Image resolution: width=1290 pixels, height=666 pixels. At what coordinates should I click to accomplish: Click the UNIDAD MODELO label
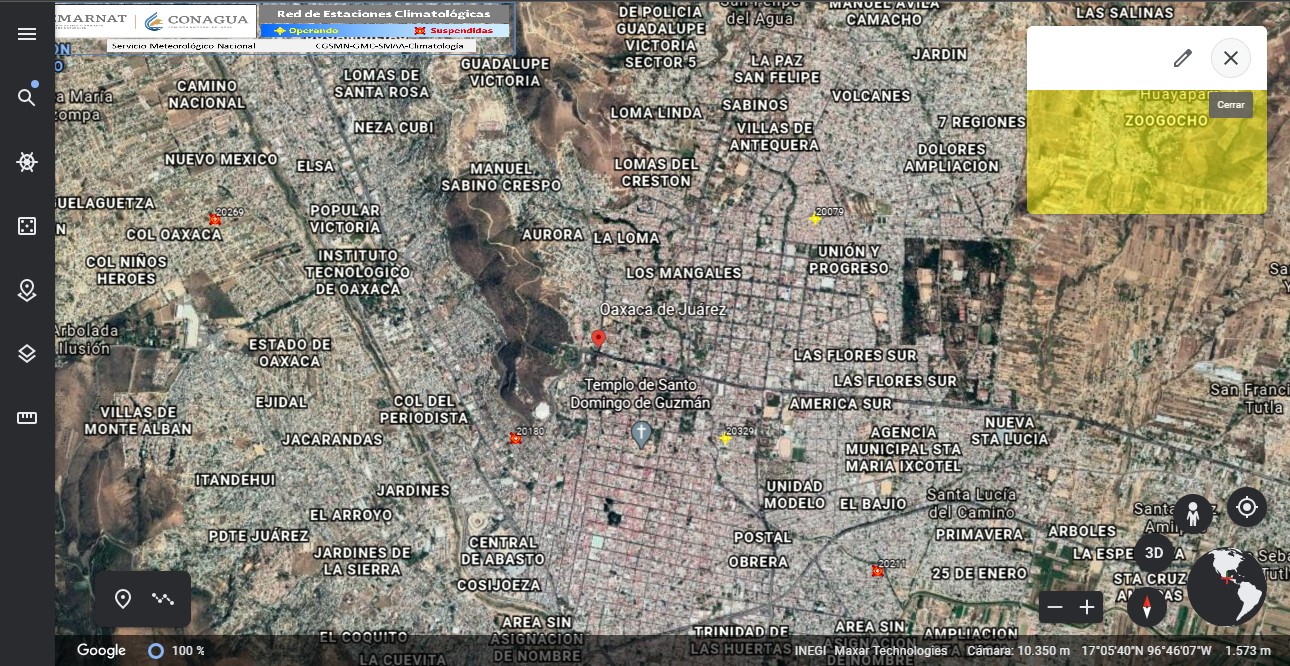coord(795,494)
